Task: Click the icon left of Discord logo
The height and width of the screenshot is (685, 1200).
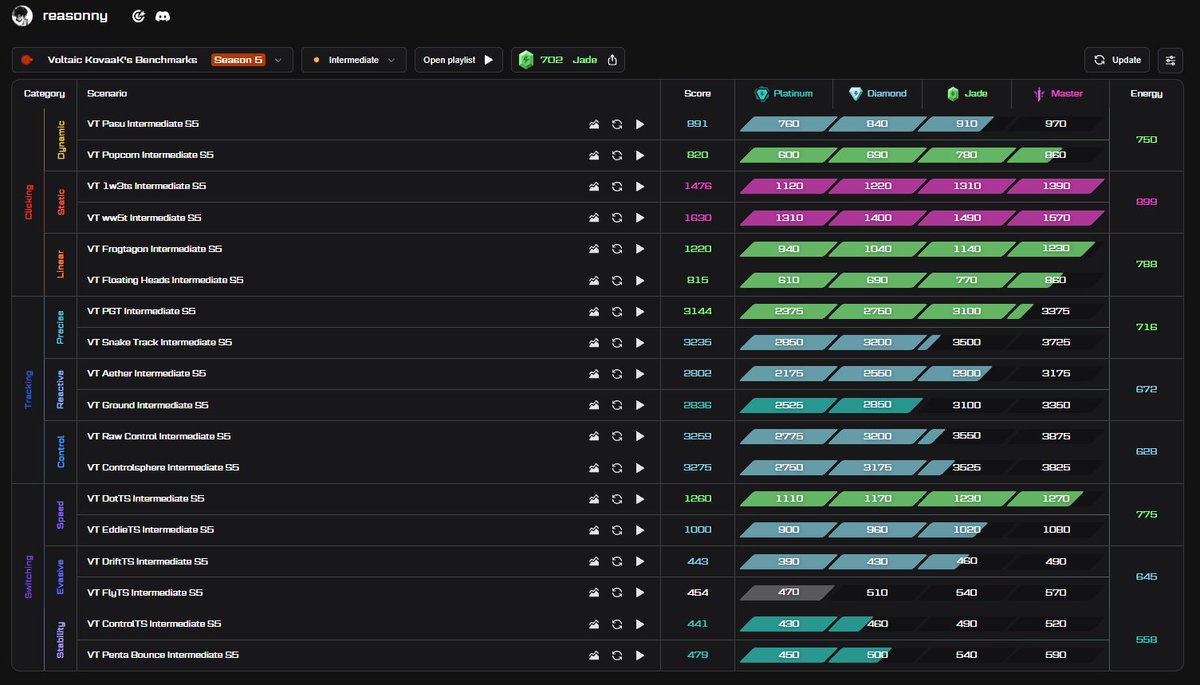Action: point(139,17)
